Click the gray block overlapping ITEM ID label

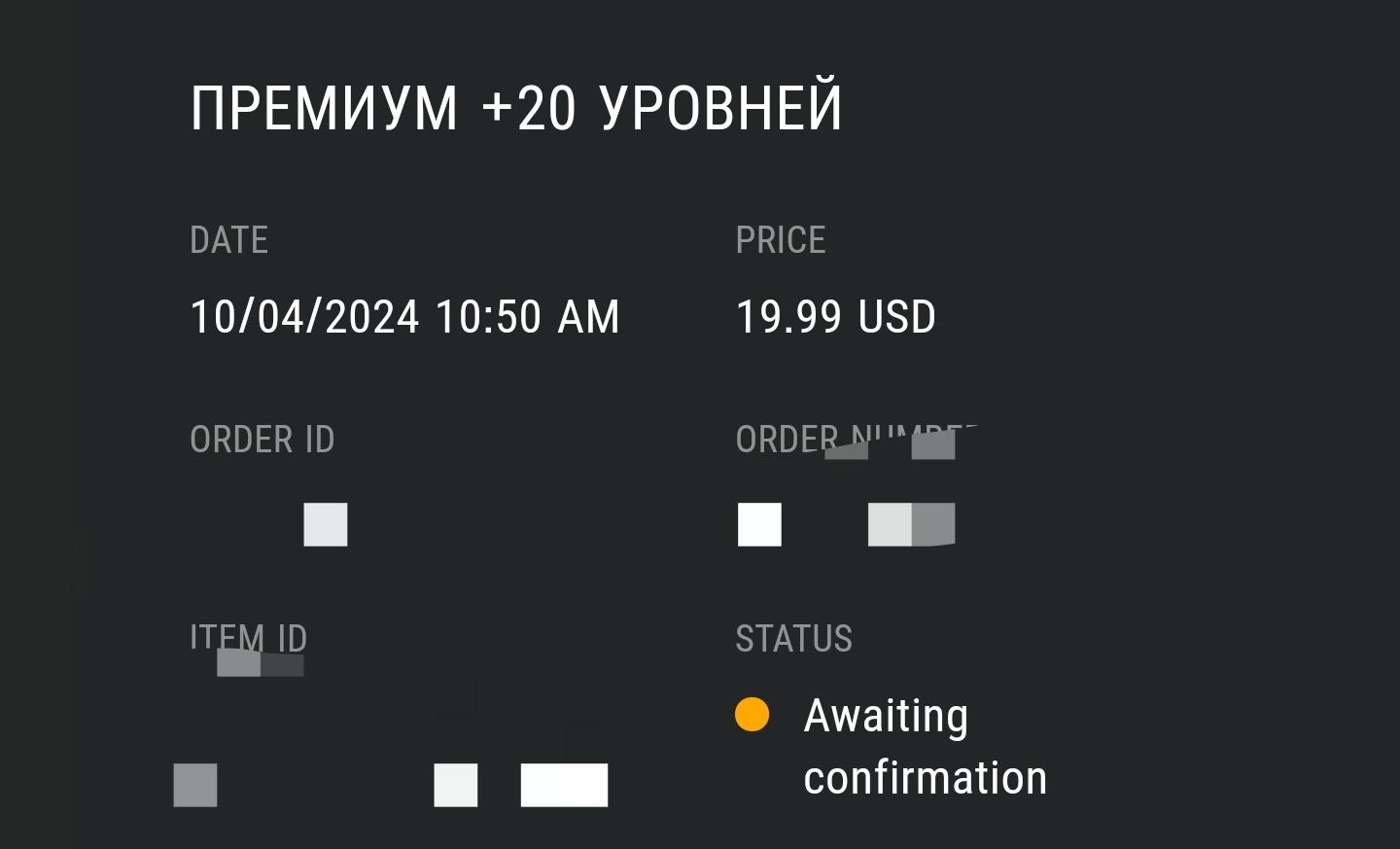point(260,663)
